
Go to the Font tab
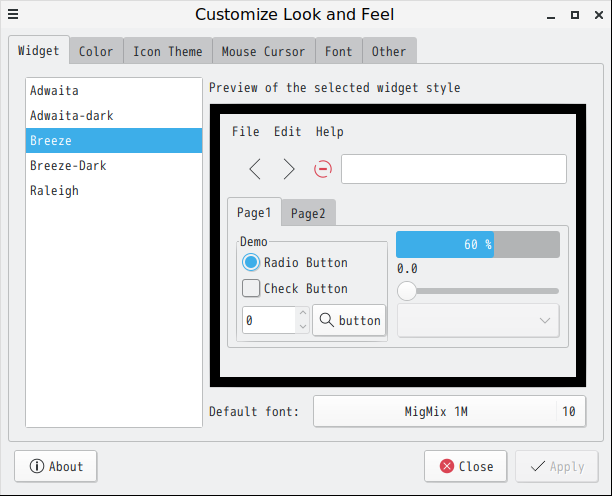tap(339, 51)
